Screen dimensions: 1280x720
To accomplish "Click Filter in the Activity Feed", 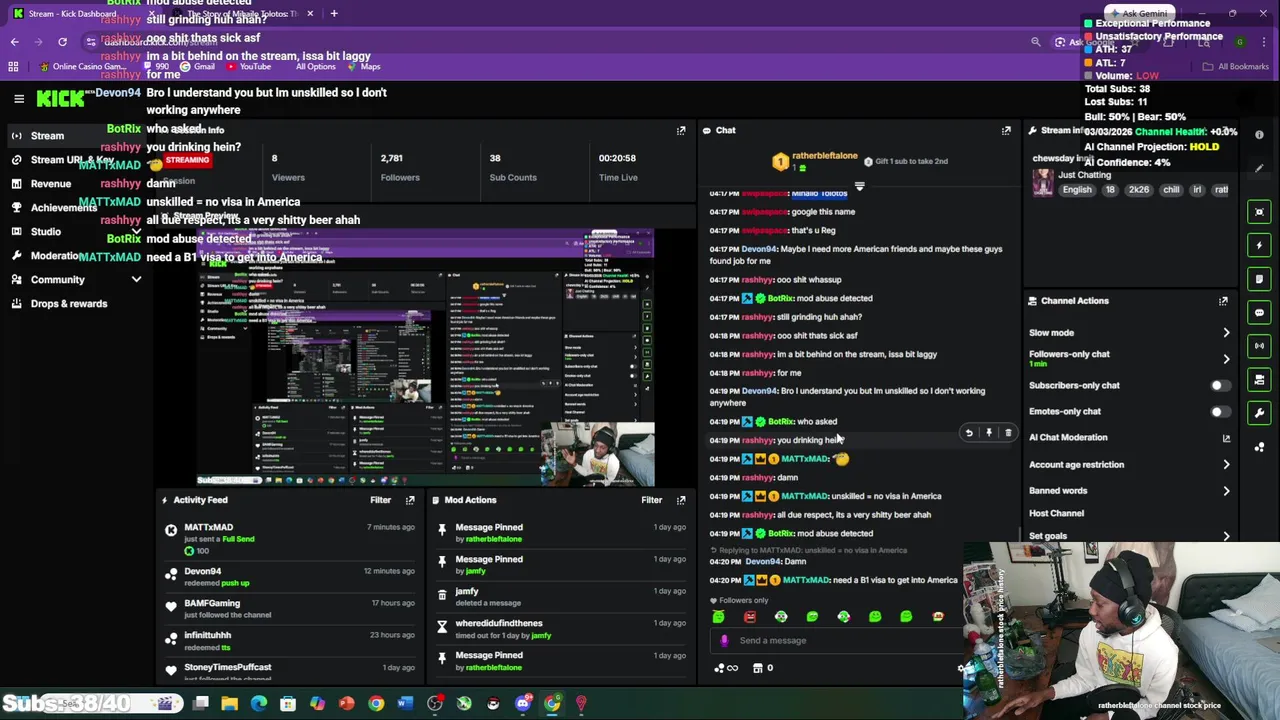I will pos(380,500).
